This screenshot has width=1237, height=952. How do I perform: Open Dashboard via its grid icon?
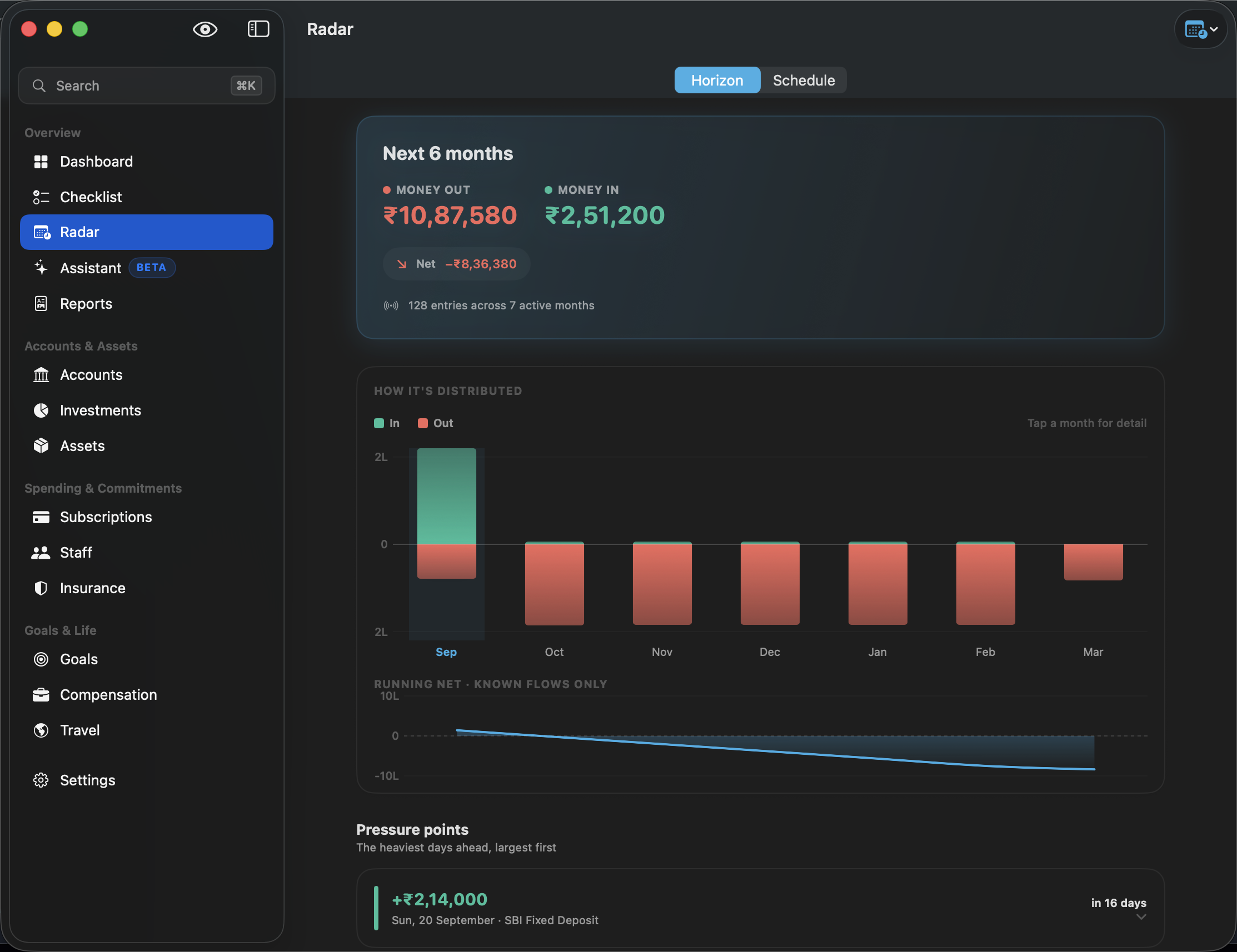(x=41, y=162)
